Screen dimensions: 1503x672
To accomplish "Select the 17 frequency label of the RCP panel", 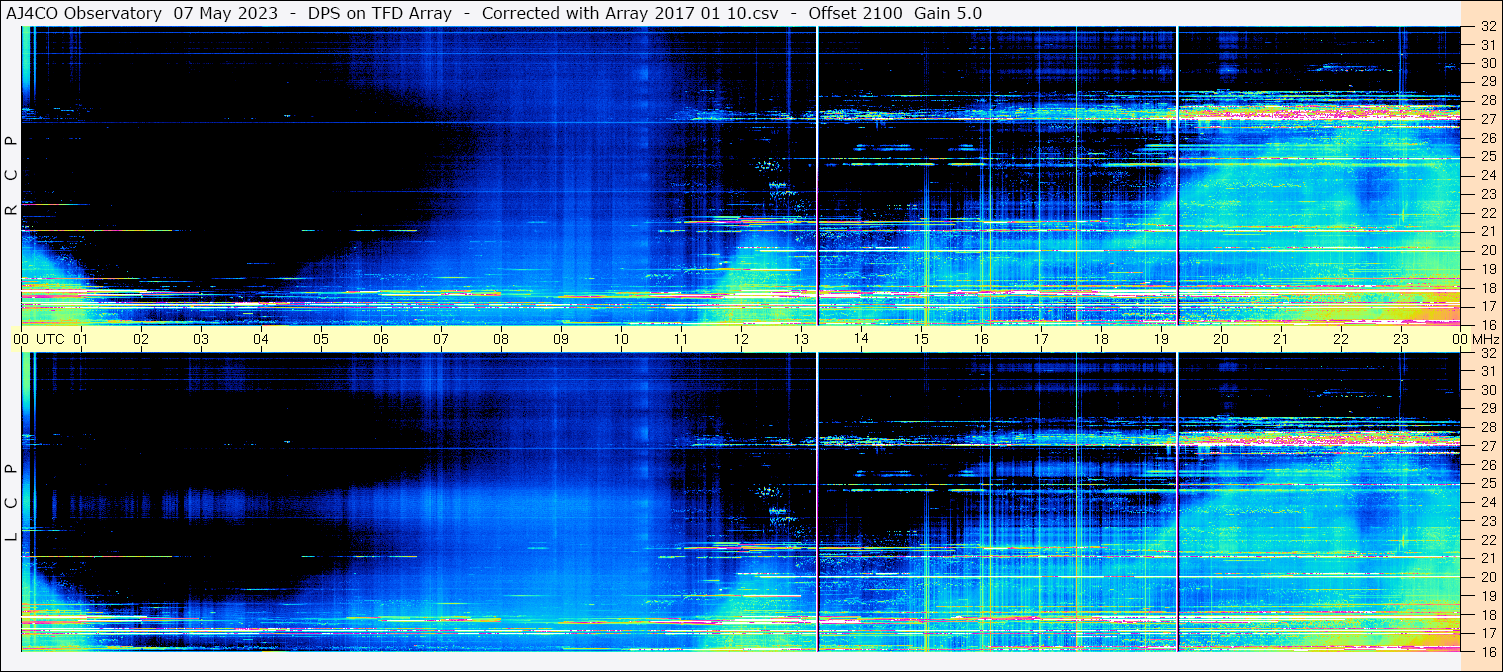I will [1487, 306].
